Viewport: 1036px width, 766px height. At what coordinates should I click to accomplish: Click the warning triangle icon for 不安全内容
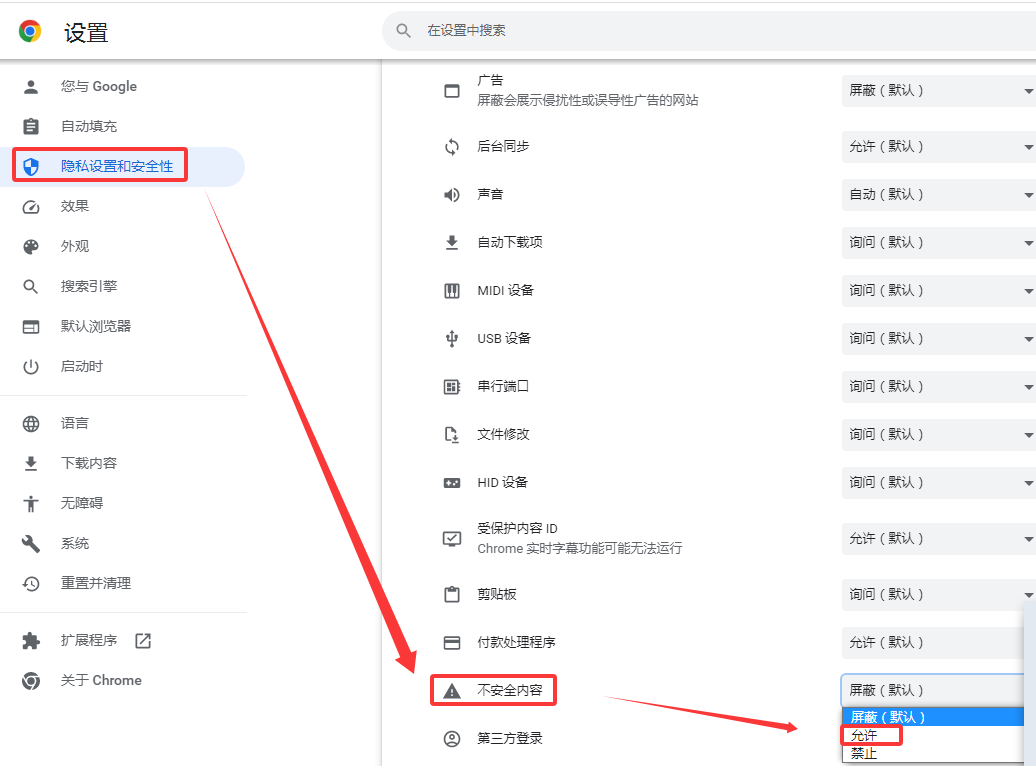point(452,690)
